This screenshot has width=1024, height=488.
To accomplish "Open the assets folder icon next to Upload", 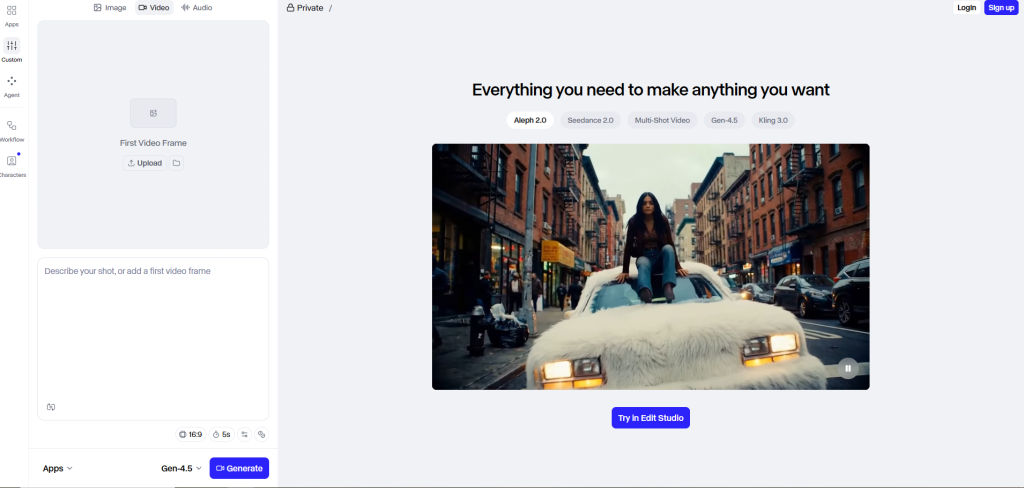I will point(176,163).
